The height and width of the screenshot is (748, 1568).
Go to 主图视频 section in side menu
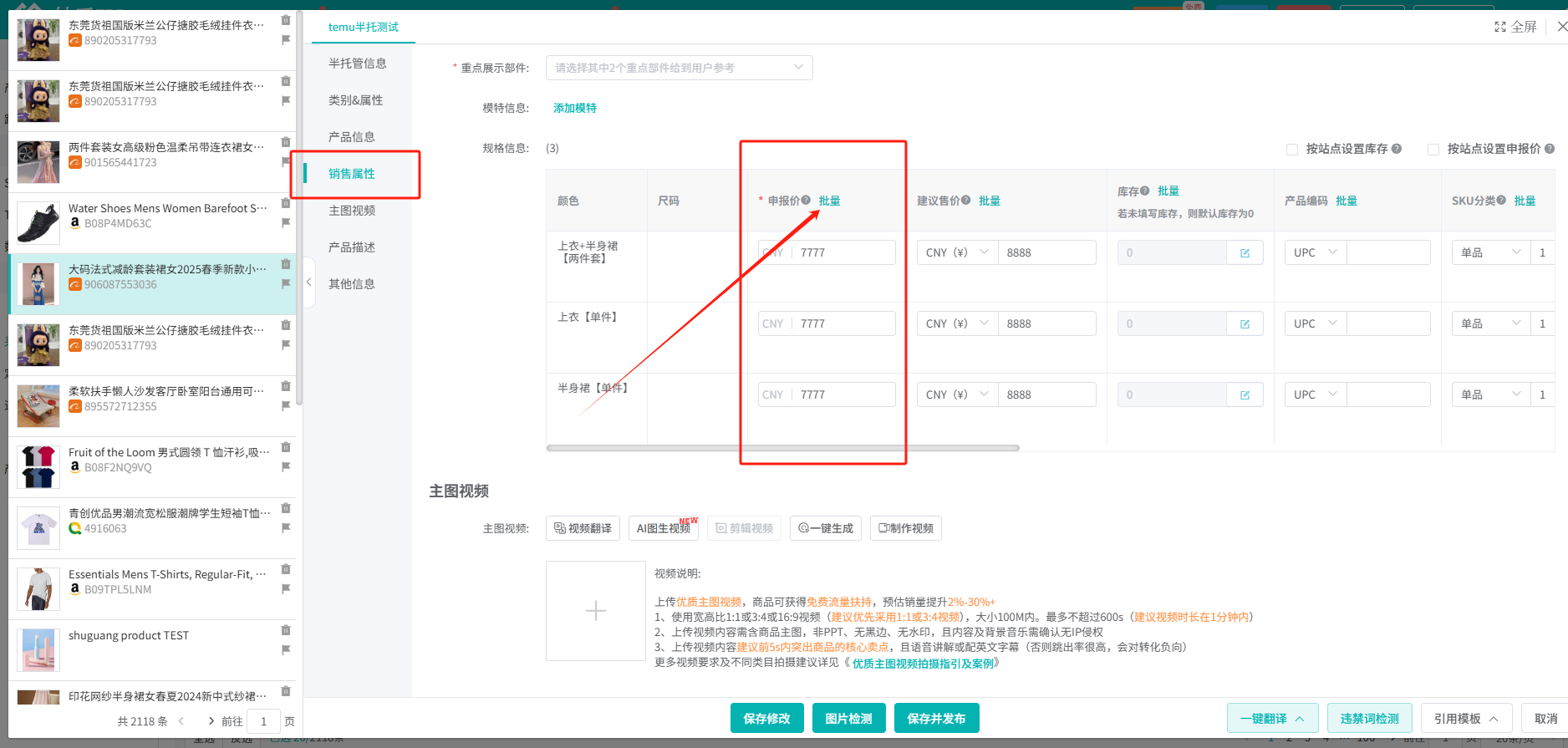click(x=352, y=211)
